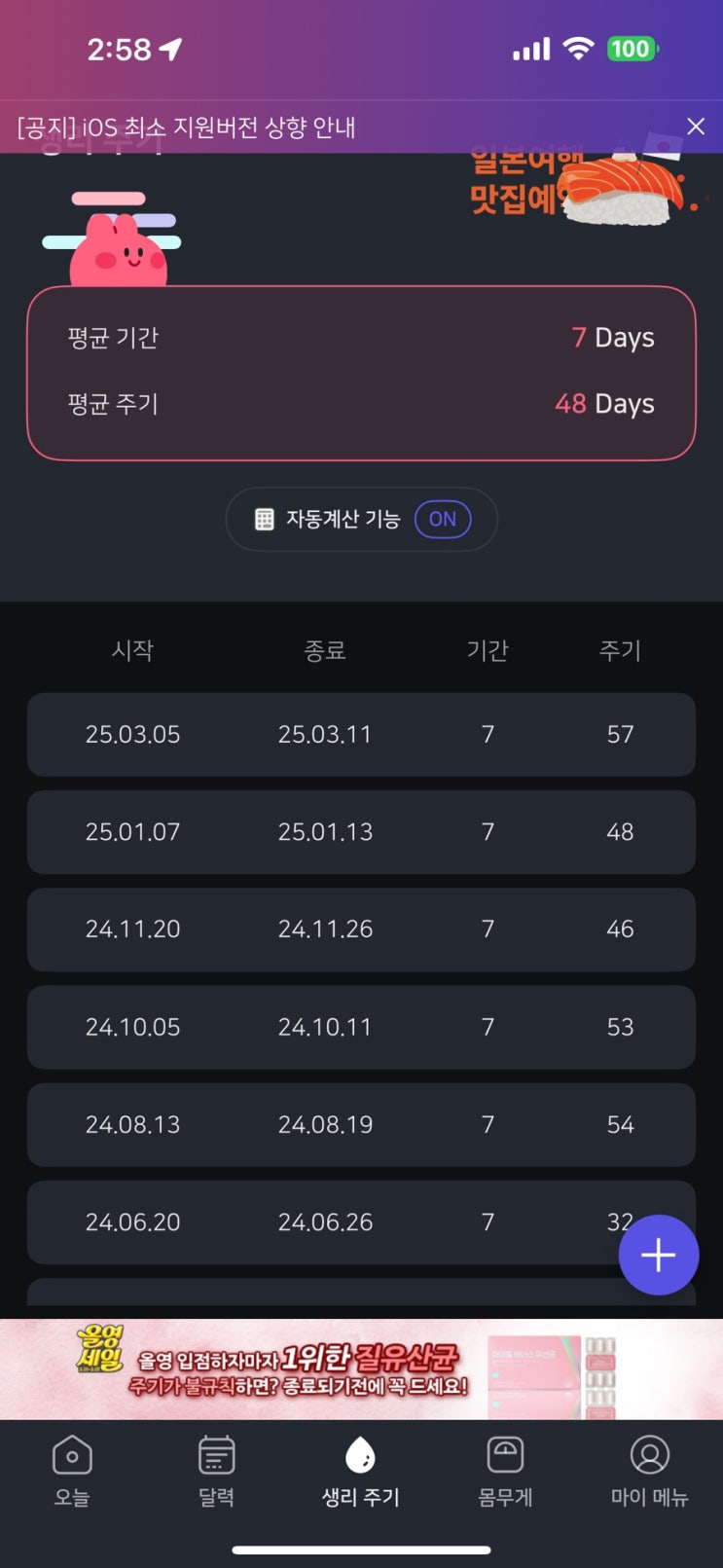Screen dimensions: 723x1568
Task: Select the record starting 25.03.05
Action: 361,735
